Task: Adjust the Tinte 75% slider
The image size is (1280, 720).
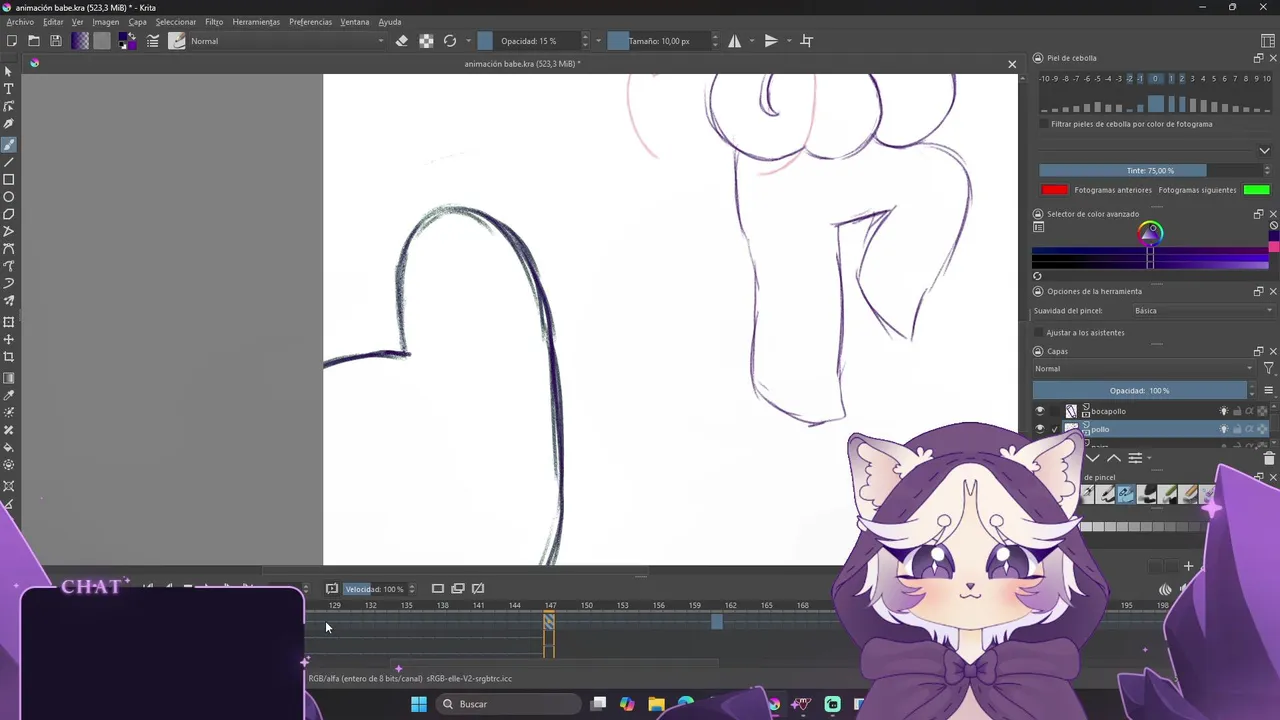Action: coord(1150,171)
